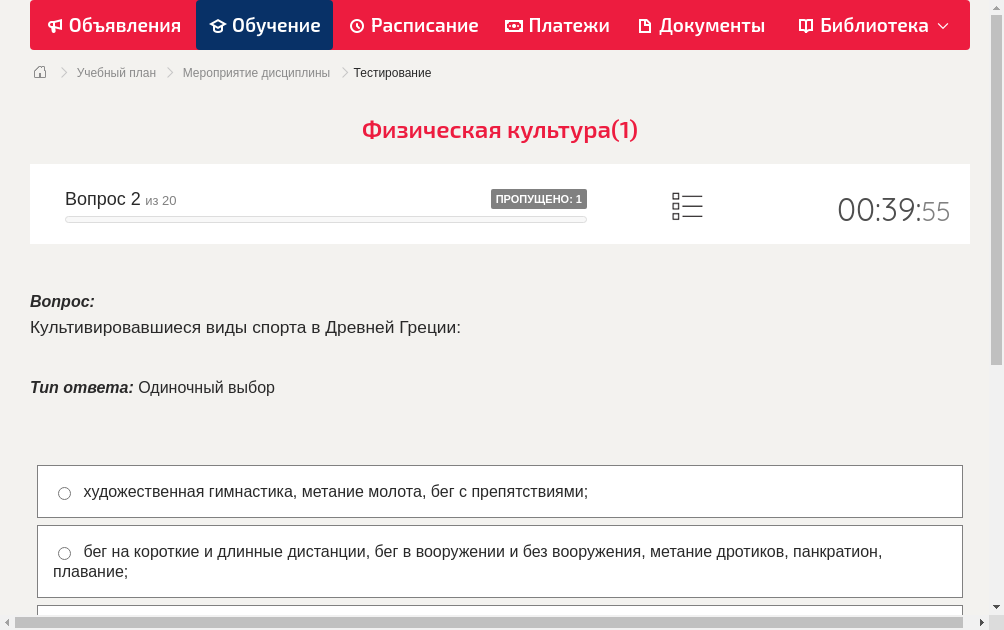This screenshot has width=1004, height=630.
Task: Click the document icon on Документы
Action: tap(644, 25)
